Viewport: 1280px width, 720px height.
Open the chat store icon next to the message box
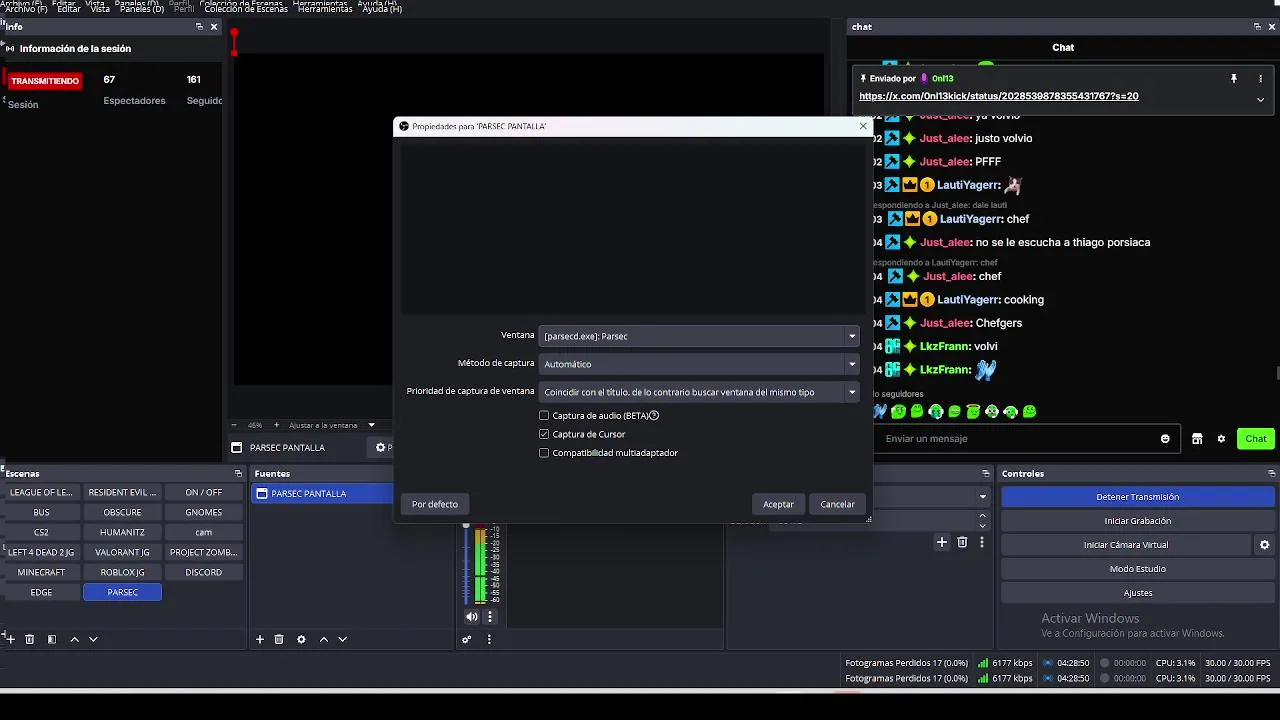pyautogui.click(x=1197, y=438)
